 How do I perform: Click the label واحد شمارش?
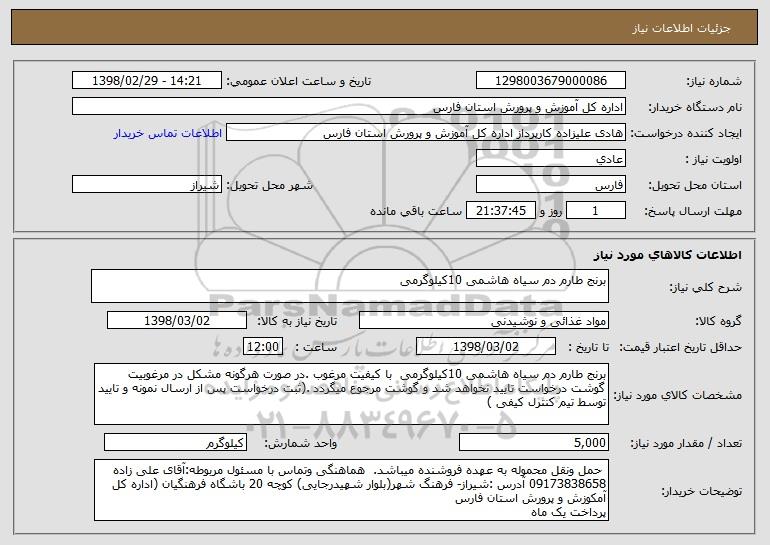pyautogui.click(x=301, y=443)
